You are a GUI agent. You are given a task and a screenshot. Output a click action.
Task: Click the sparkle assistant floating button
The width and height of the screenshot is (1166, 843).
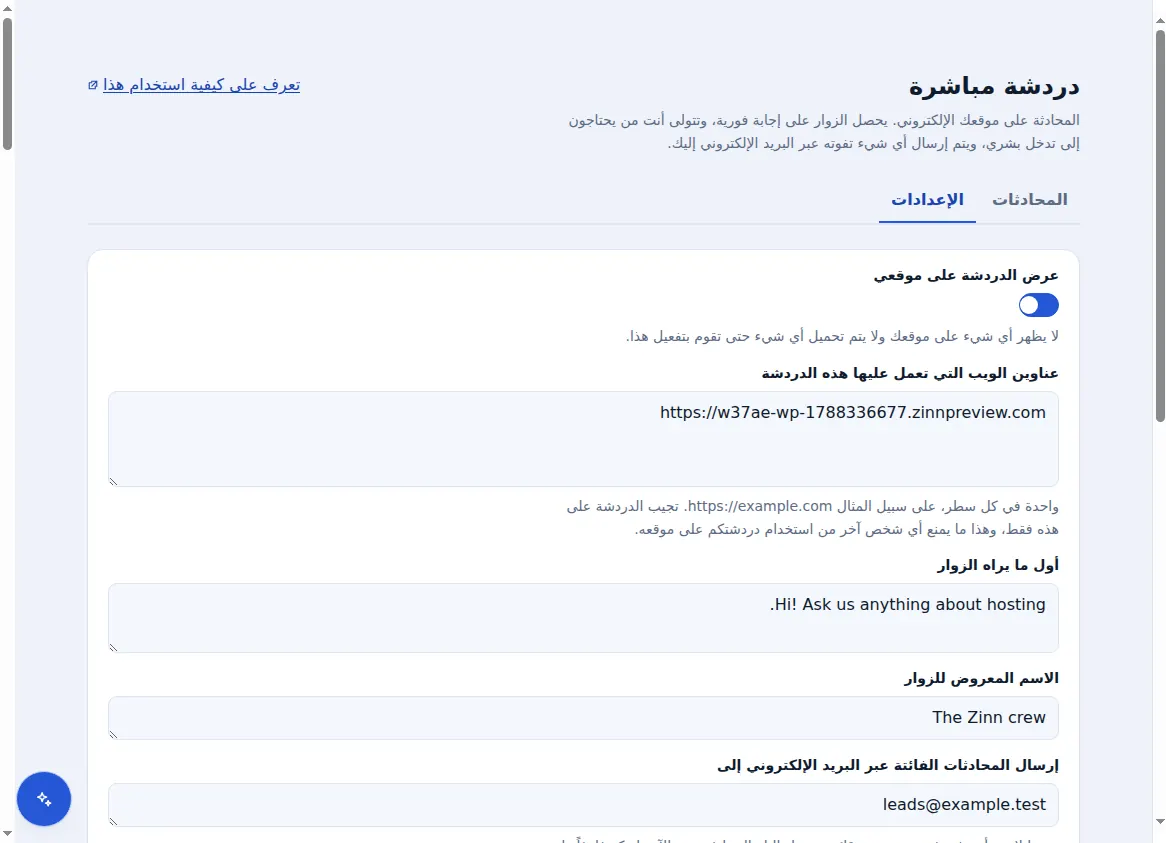click(x=44, y=798)
